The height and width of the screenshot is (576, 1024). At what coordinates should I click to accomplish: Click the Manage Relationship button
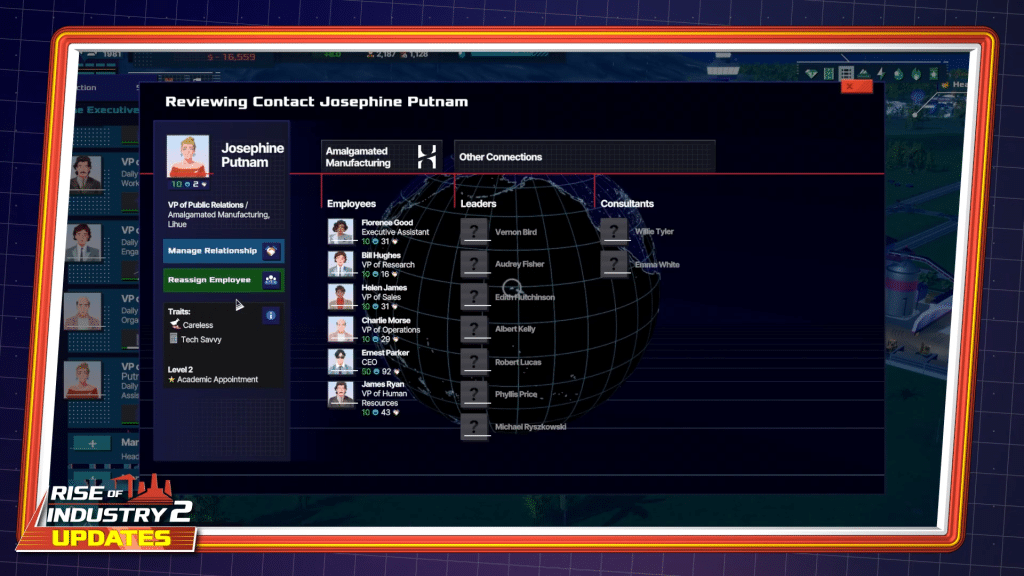tap(215, 251)
